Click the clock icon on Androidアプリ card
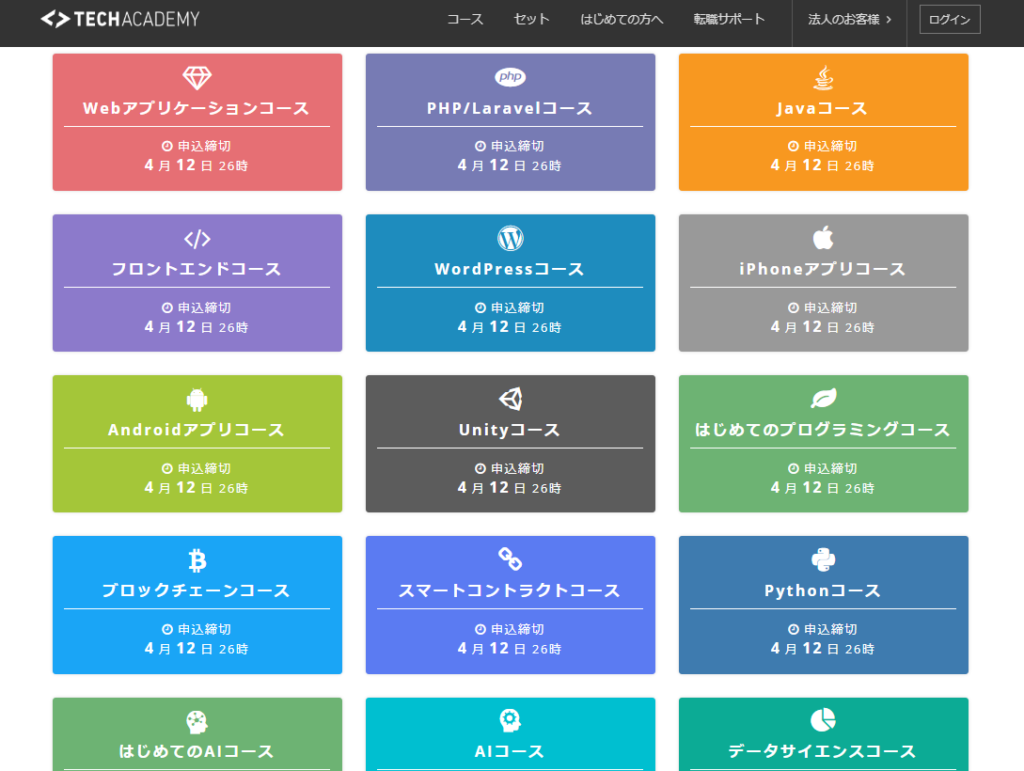1024x771 pixels. (x=167, y=468)
